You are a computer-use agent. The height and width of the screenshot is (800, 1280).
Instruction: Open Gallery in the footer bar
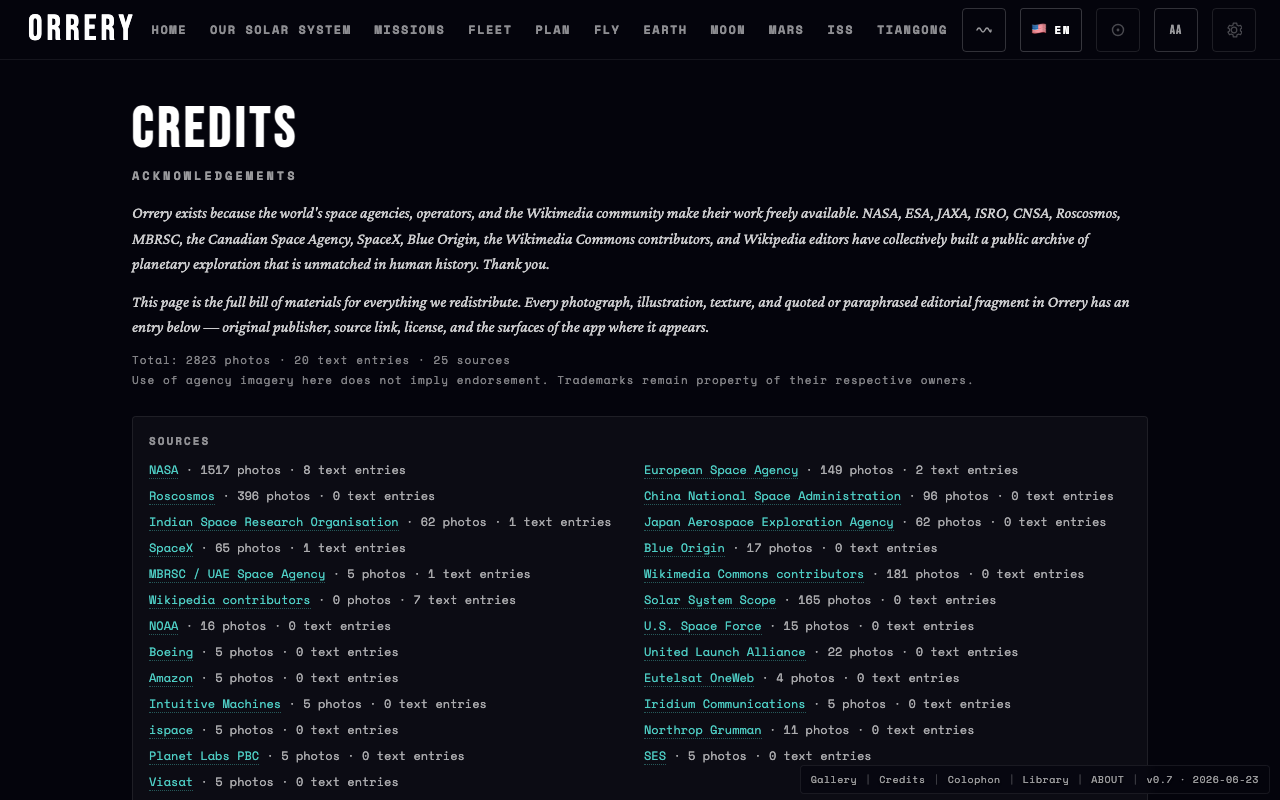pyautogui.click(x=834, y=780)
